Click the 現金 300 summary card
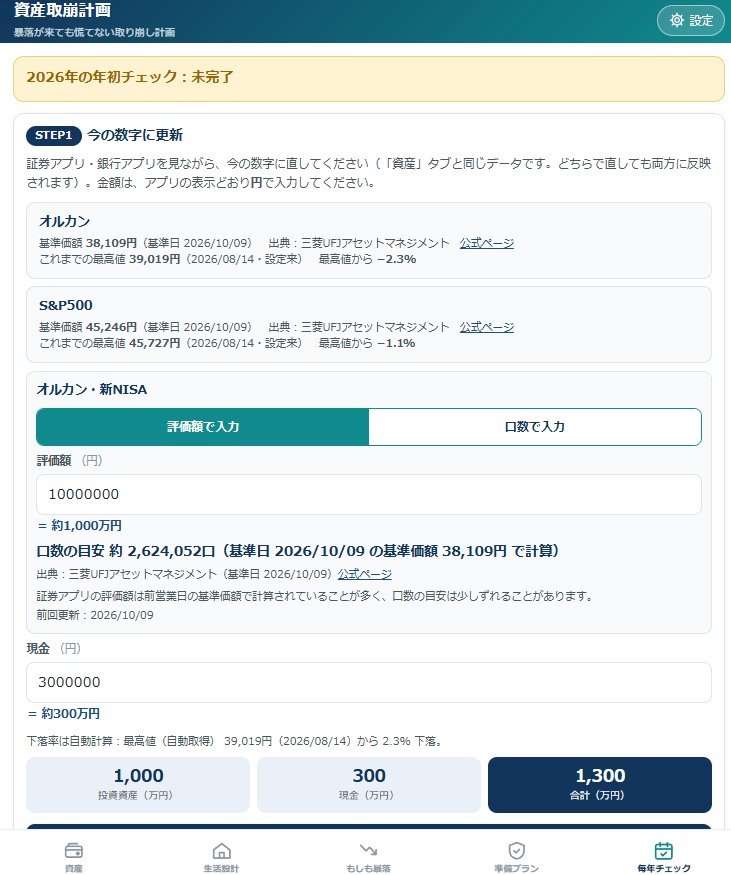 coord(369,785)
